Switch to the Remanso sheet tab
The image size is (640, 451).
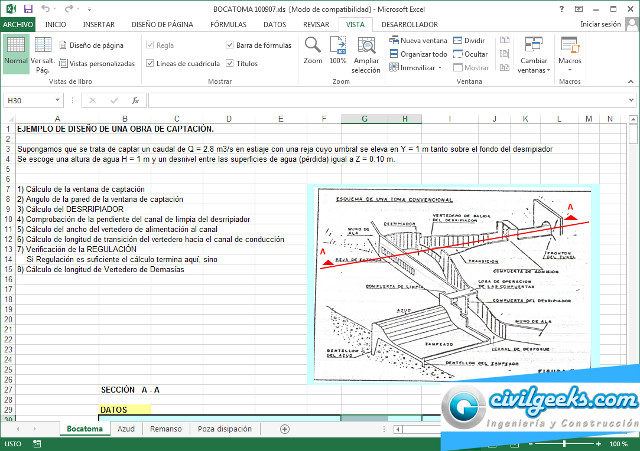pyautogui.click(x=166, y=428)
